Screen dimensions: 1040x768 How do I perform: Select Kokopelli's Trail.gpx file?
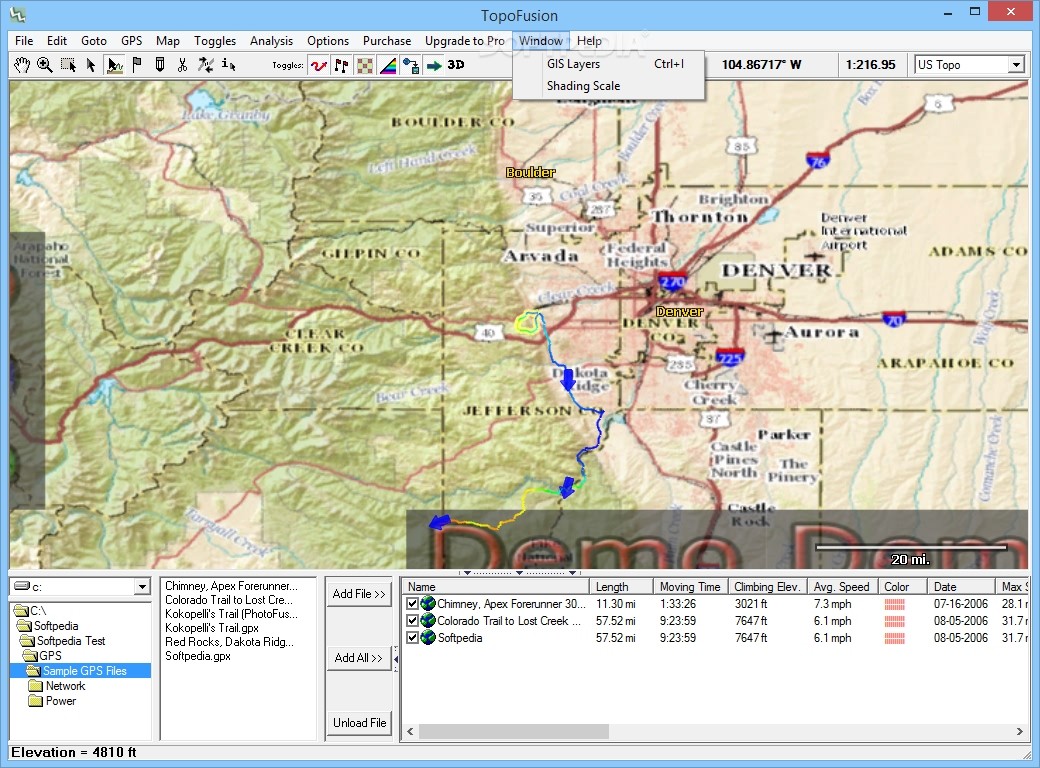coord(212,628)
